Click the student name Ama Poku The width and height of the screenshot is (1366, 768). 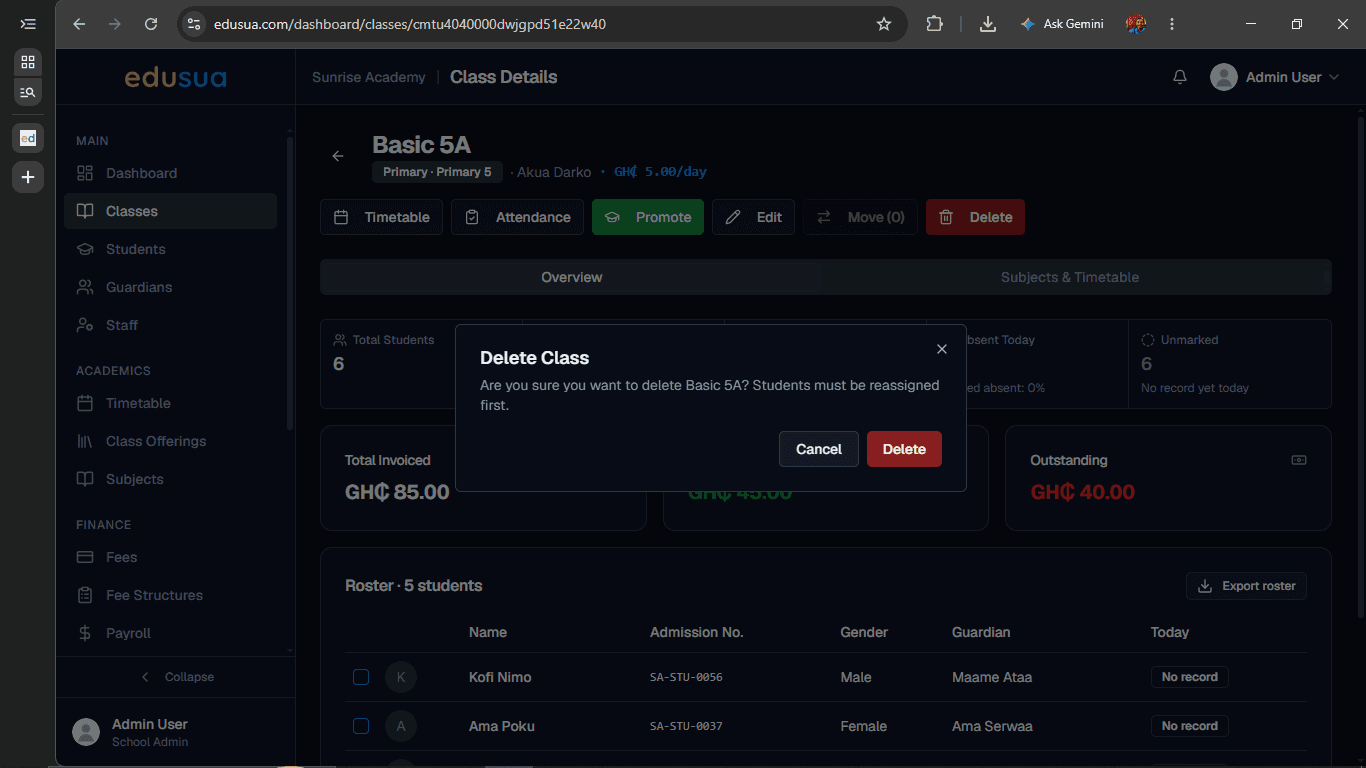(502, 726)
